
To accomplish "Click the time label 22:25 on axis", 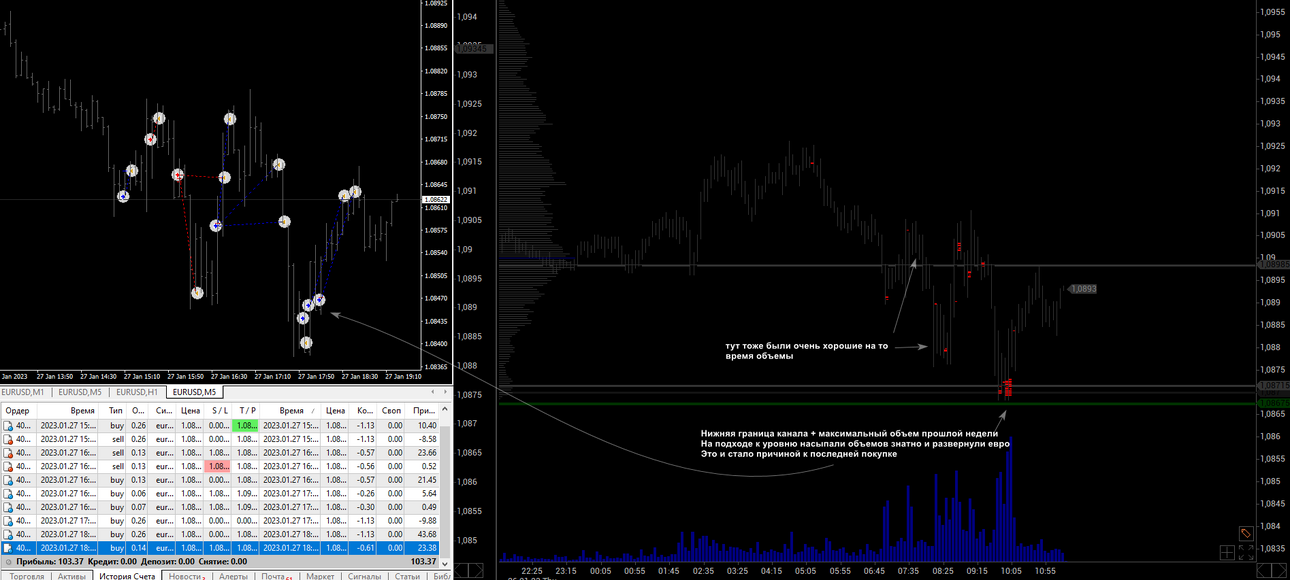I will point(531,571).
